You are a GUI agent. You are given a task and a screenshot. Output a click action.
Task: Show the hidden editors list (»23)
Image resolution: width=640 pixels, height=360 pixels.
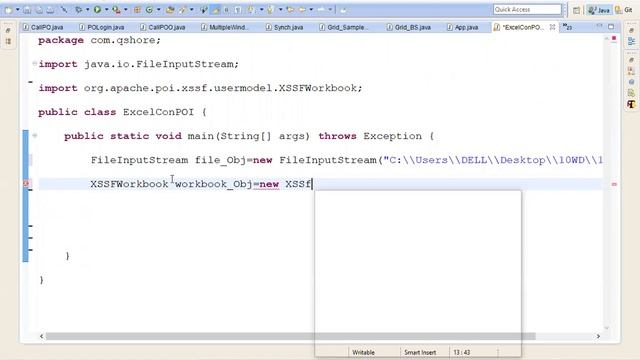(x=567, y=27)
